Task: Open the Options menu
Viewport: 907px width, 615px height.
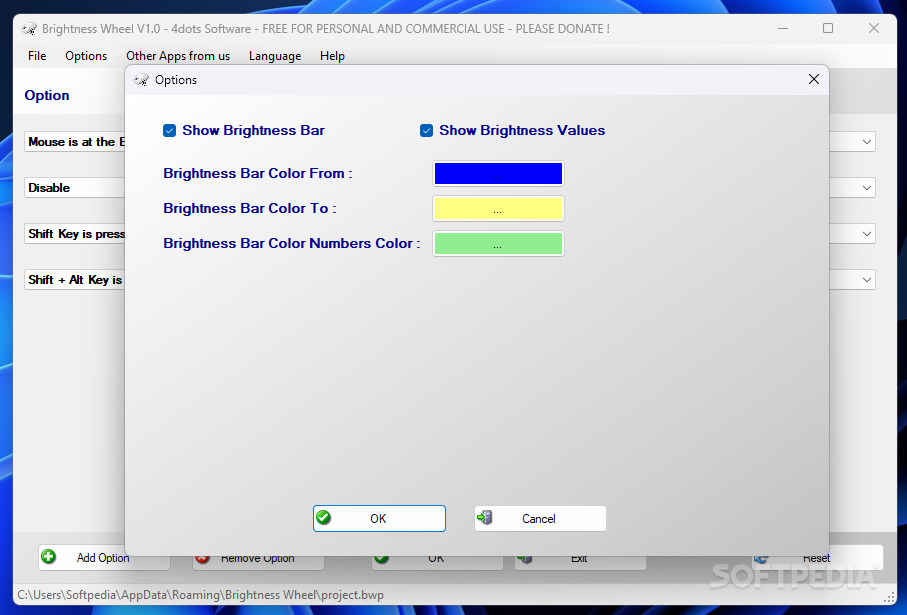Action: 86,56
